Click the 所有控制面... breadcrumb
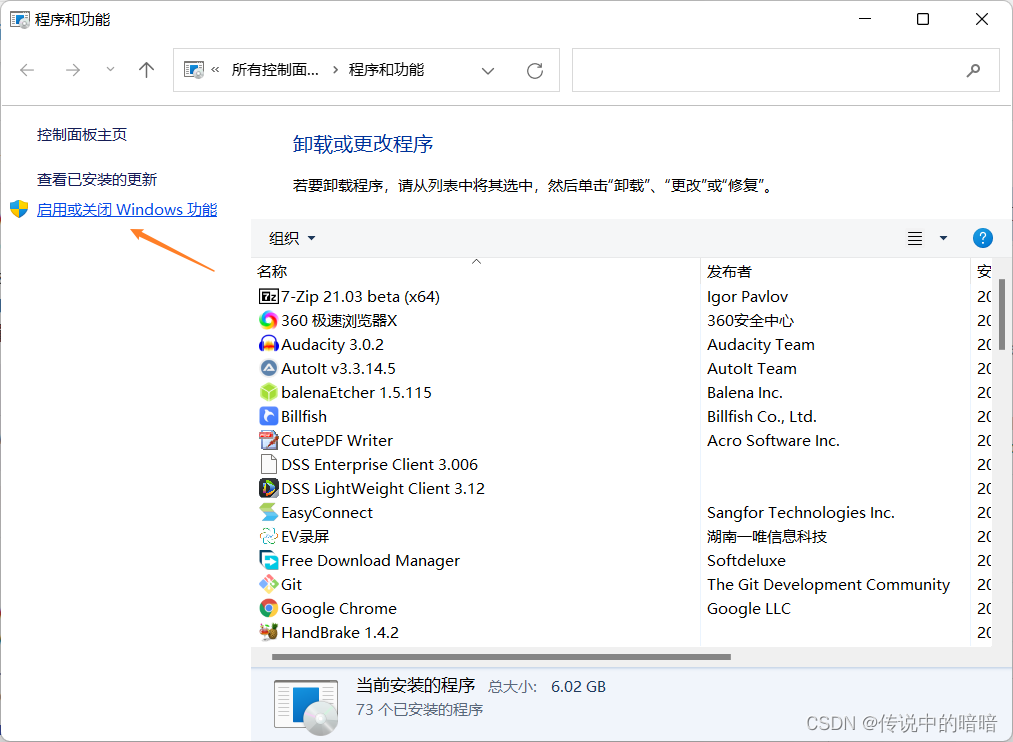Image resolution: width=1013 pixels, height=742 pixels. click(x=275, y=70)
